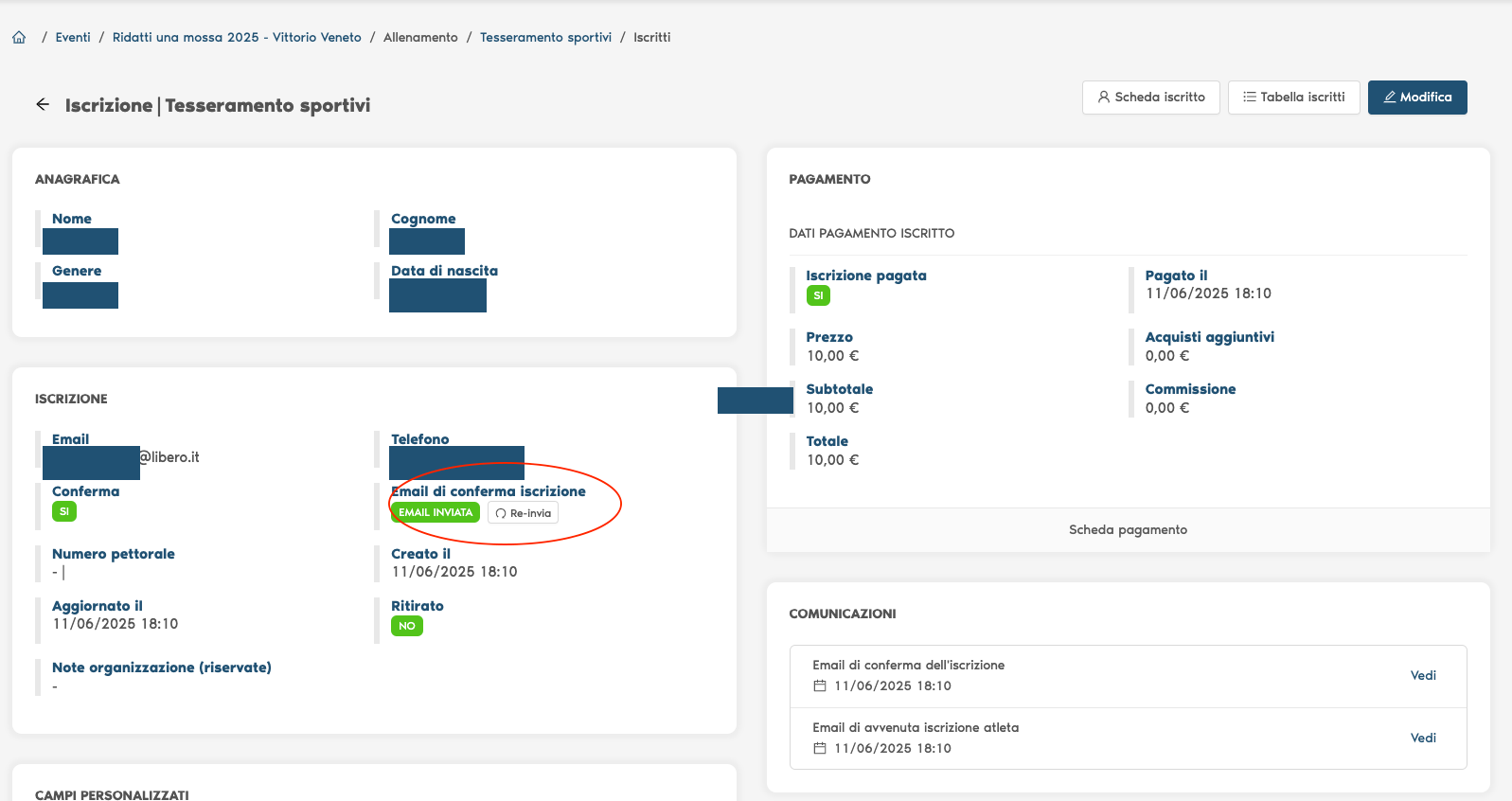This screenshot has height=801, width=1512.
Task: Go back using the left arrow icon
Action: 43,105
